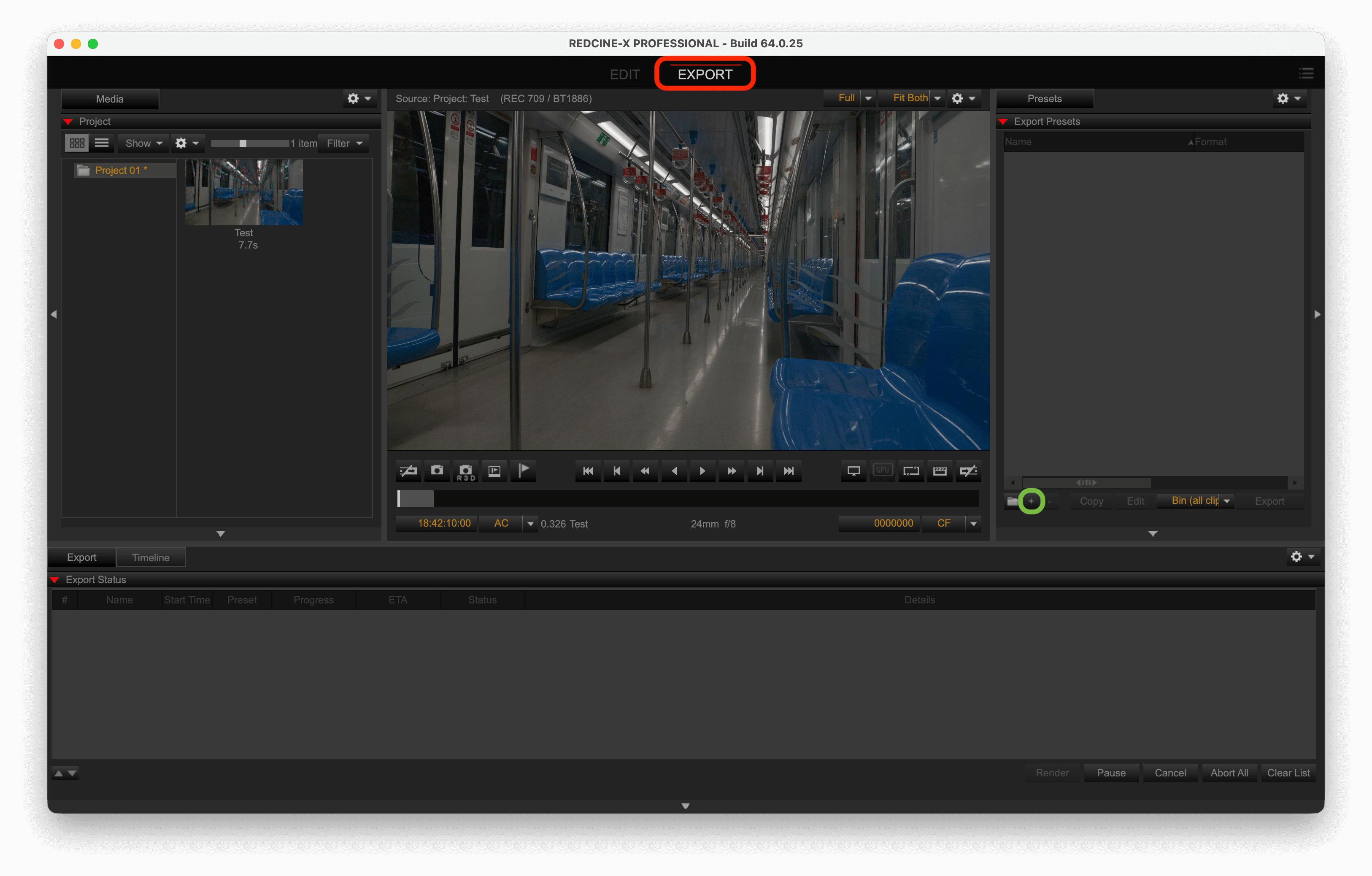Click the Export Presets horizontal scrollbar
Viewport: 1372px width, 876px height.
click(1086, 483)
